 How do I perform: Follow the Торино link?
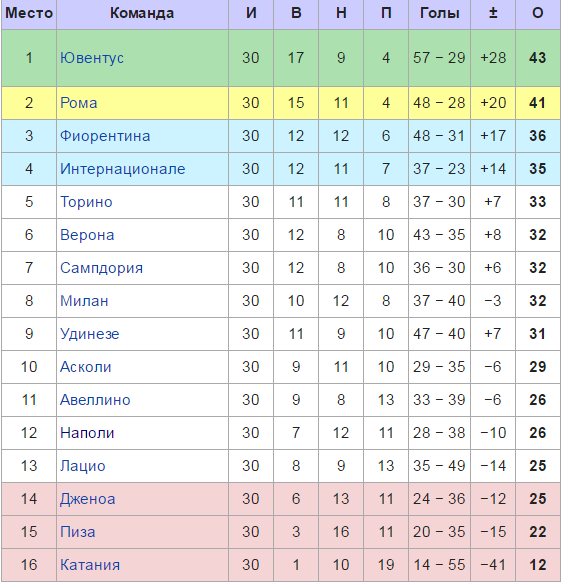[x=86, y=202]
